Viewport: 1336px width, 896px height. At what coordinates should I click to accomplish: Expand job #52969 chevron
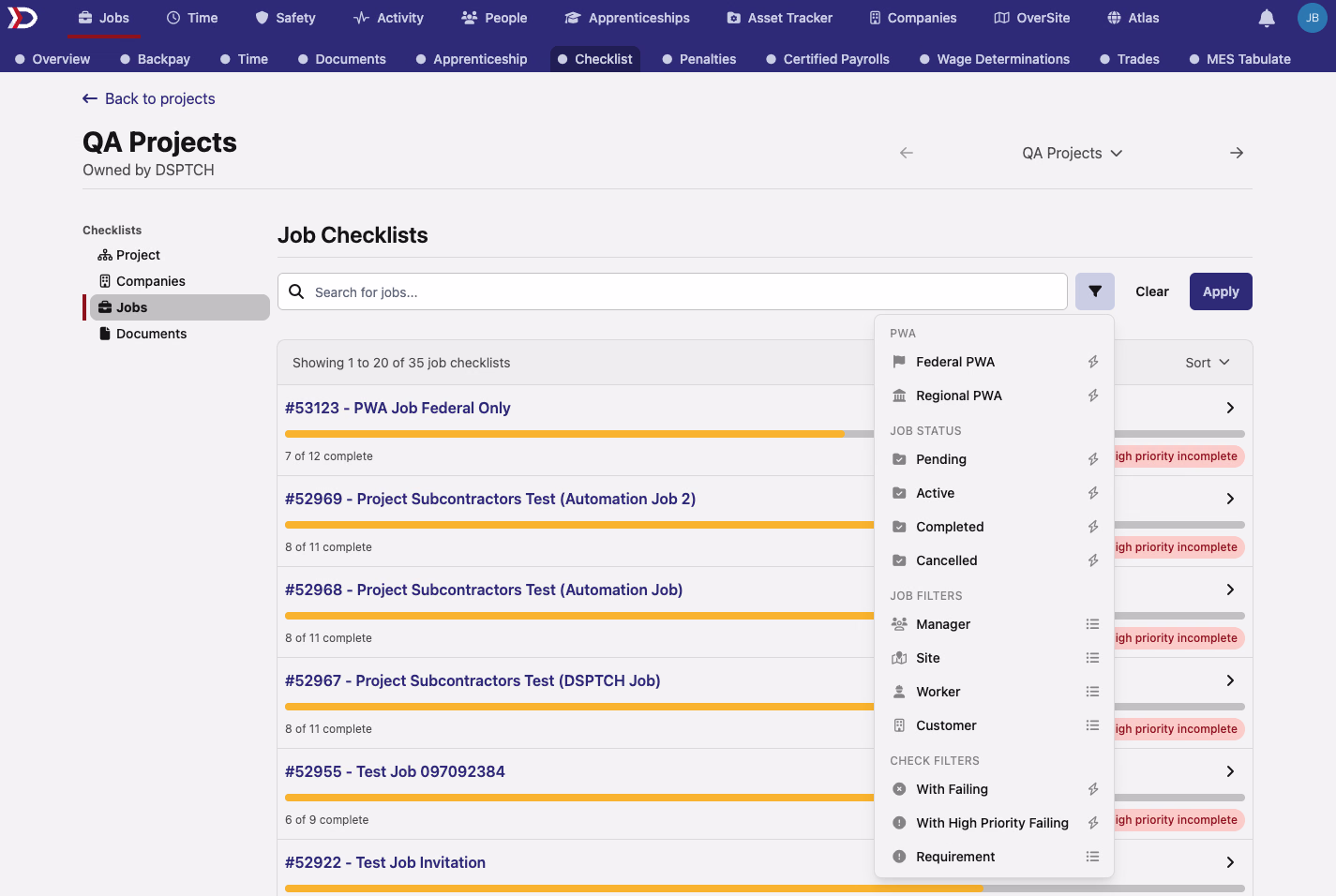(1230, 499)
